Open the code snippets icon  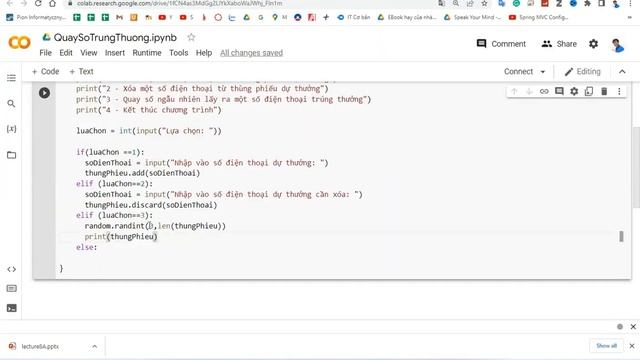coord(11,269)
